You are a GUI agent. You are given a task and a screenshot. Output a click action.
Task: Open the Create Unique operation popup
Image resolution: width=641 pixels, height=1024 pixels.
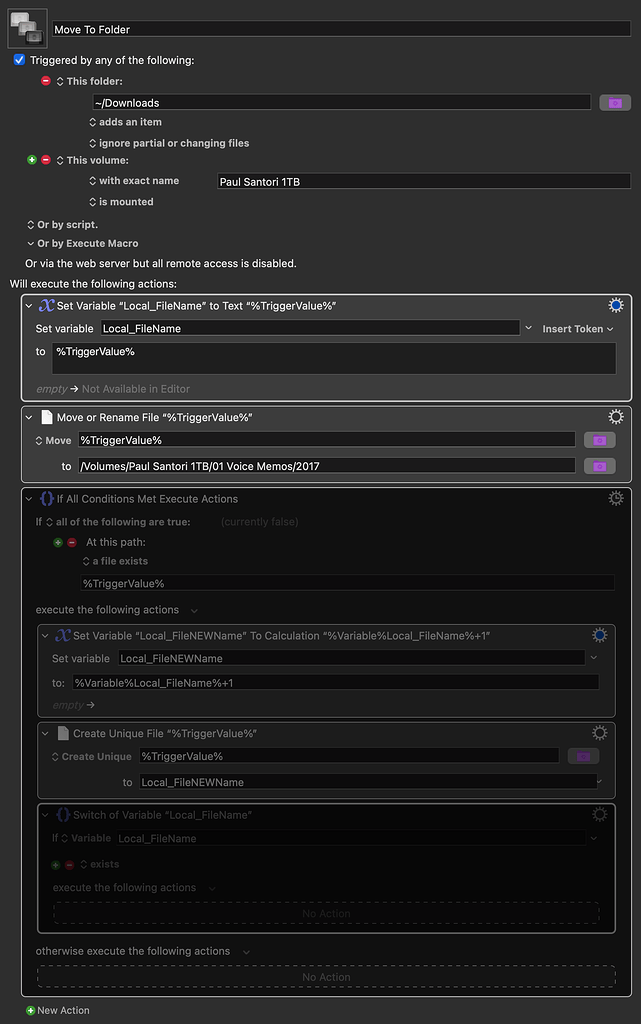[x=91, y=756]
